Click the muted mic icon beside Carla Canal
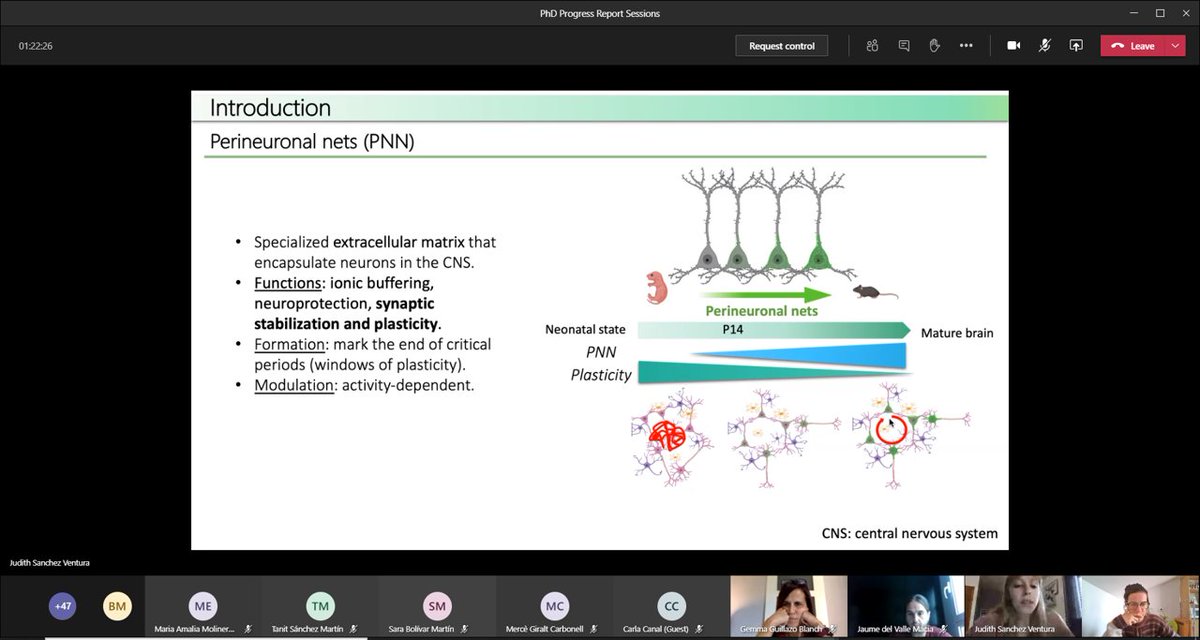The height and width of the screenshot is (640, 1200). tap(701, 629)
